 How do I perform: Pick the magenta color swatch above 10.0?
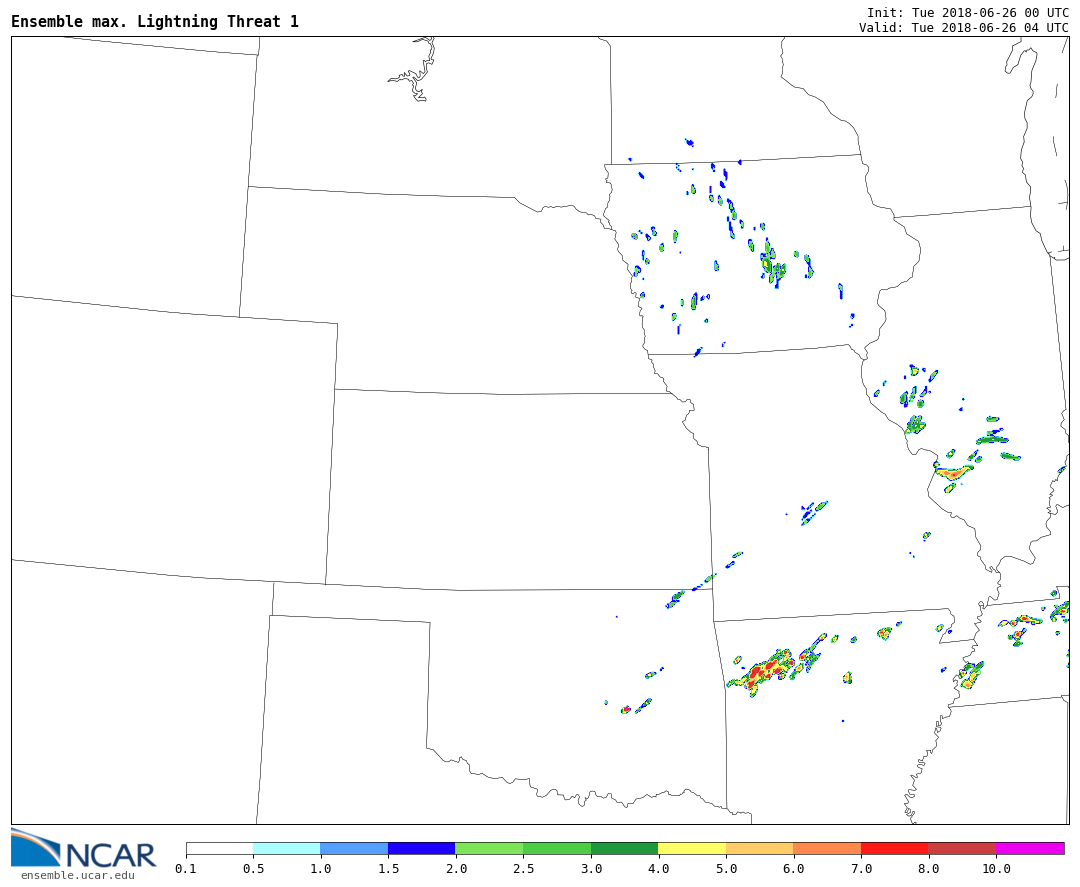[x=1029, y=848]
